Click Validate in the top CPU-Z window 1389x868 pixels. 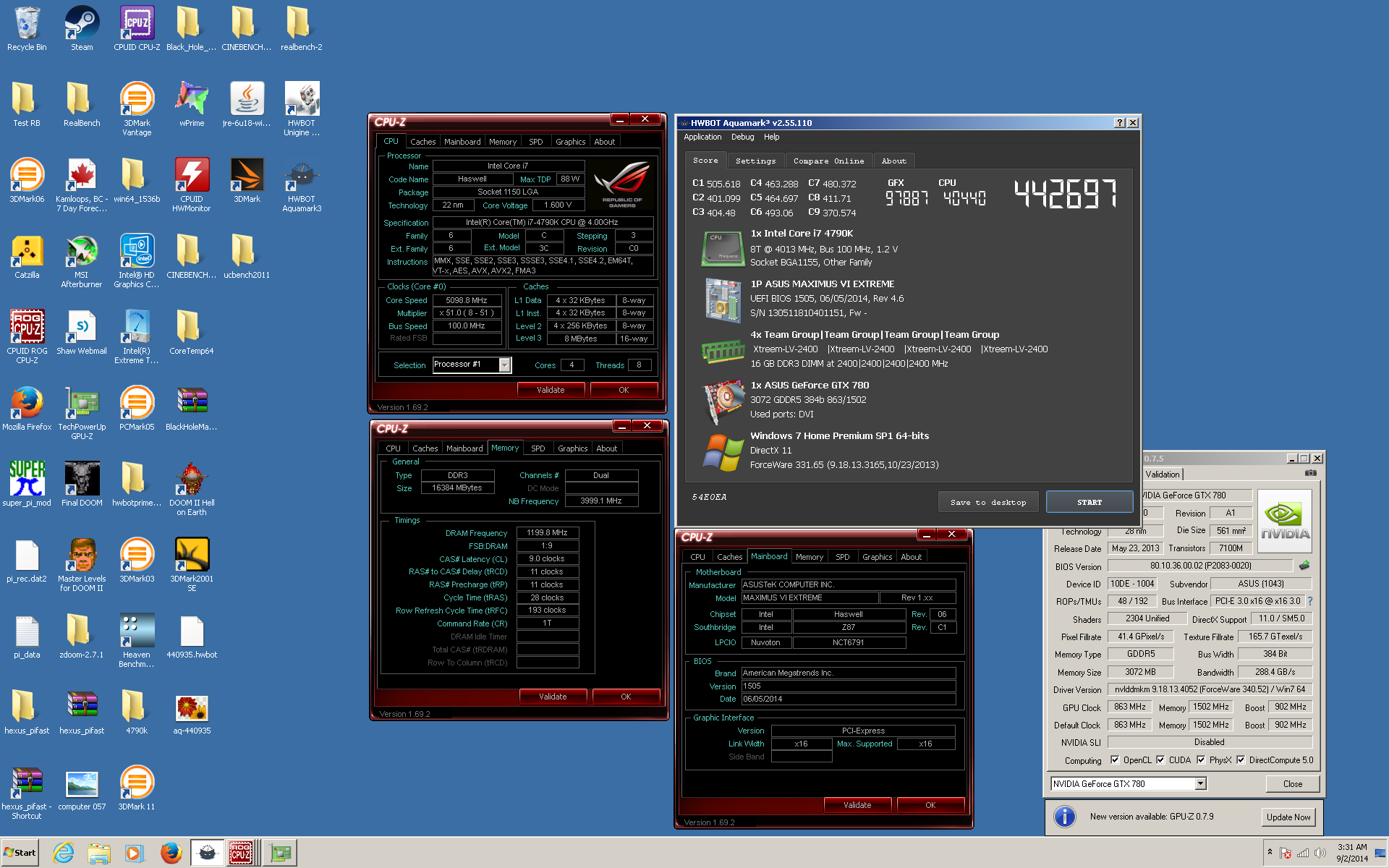click(x=551, y=390)
